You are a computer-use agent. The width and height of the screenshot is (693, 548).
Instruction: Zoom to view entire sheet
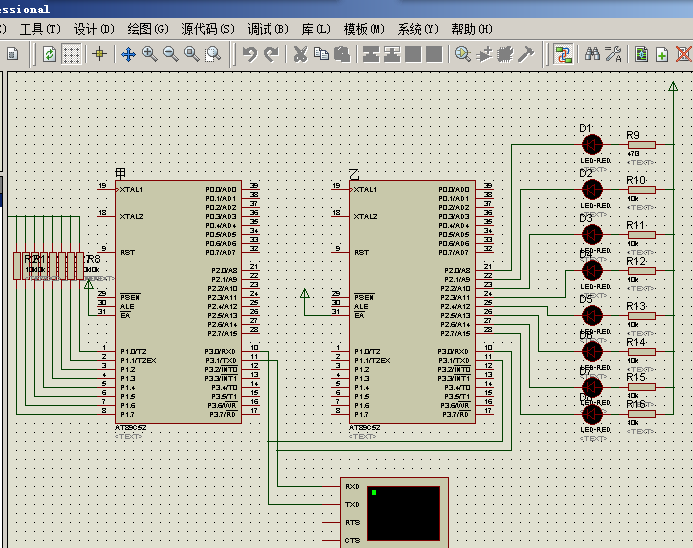(x=192, y=54)
